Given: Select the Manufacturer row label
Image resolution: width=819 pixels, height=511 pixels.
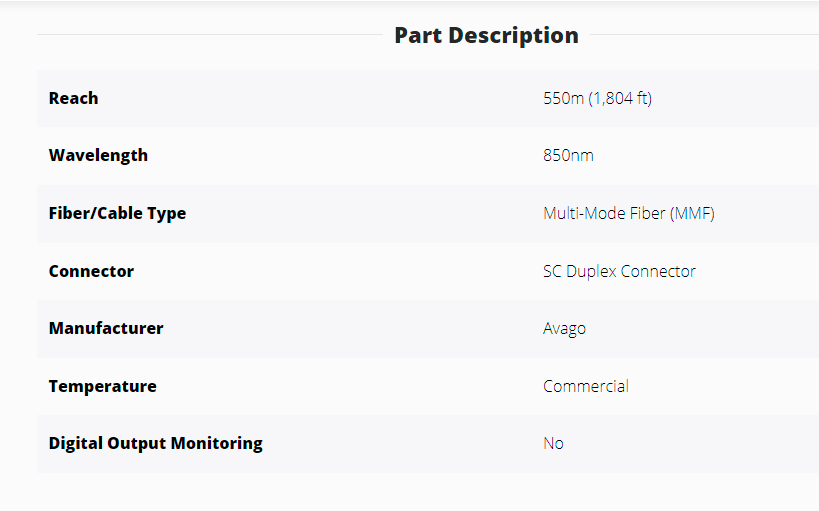Looking at the screenshot, I should pos(105,328).
